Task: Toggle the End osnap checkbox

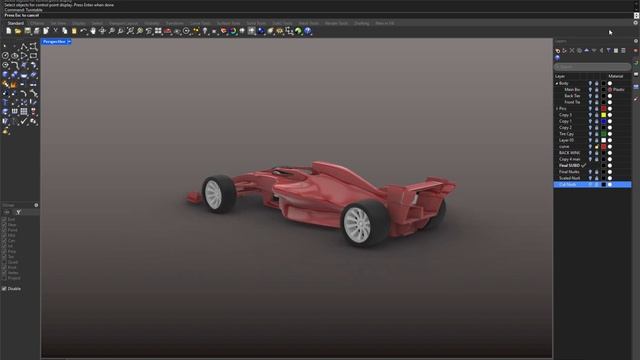Action: point(4,219)
